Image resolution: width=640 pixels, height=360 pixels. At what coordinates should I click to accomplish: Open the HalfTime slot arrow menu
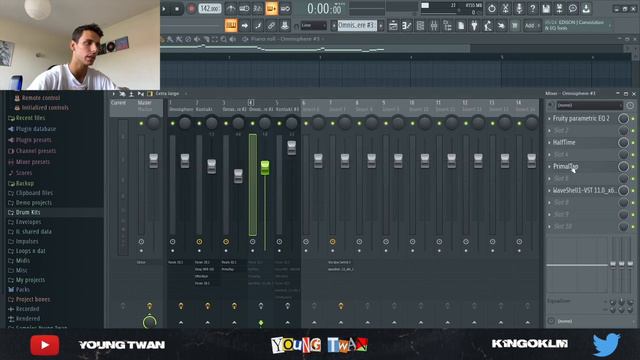(549, 142)
